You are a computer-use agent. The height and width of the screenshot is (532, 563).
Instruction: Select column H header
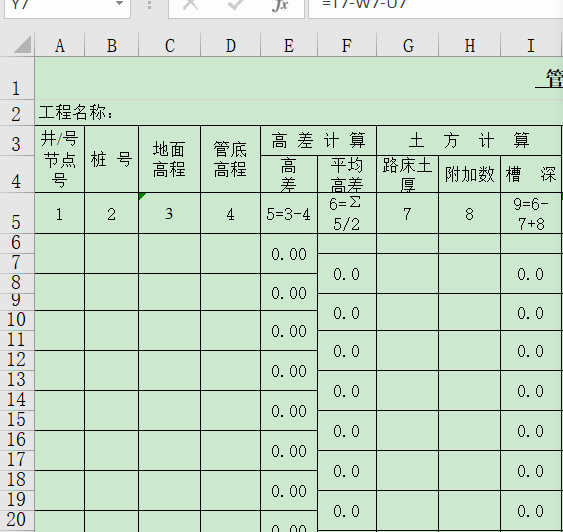[x=470, y=45]
